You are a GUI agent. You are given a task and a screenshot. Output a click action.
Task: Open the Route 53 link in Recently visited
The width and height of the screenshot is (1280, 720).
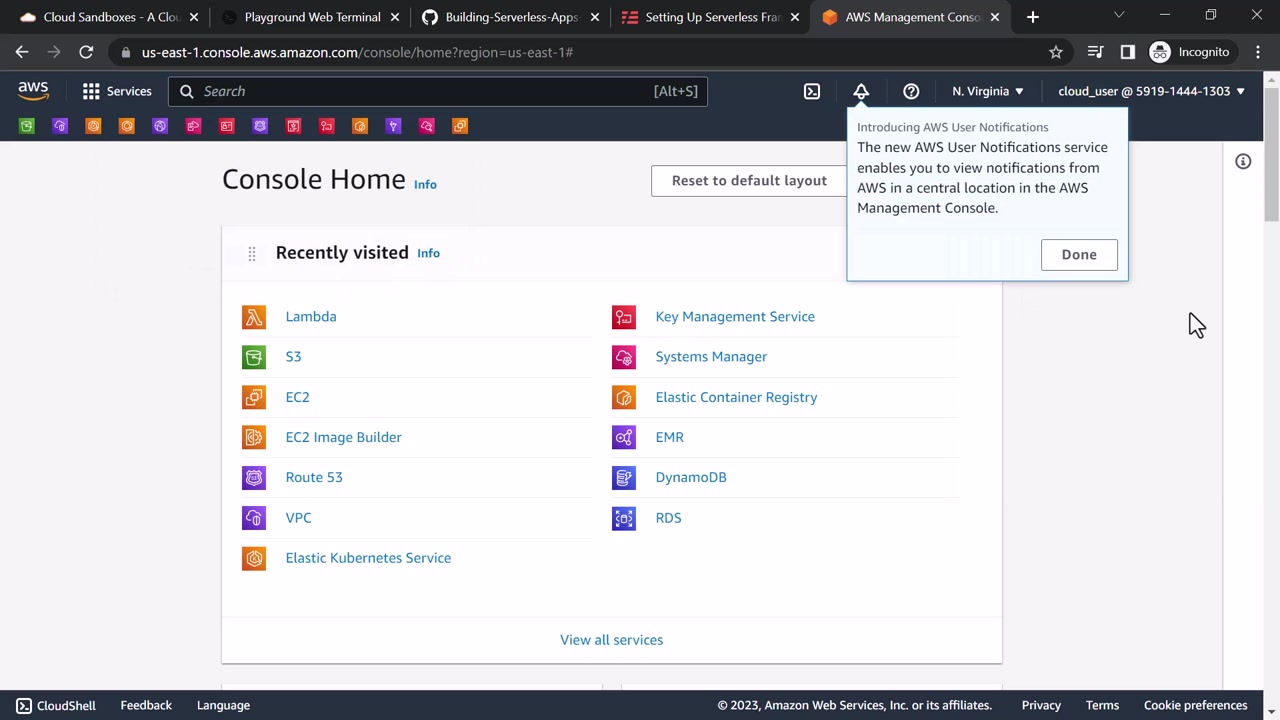(314, 477)
